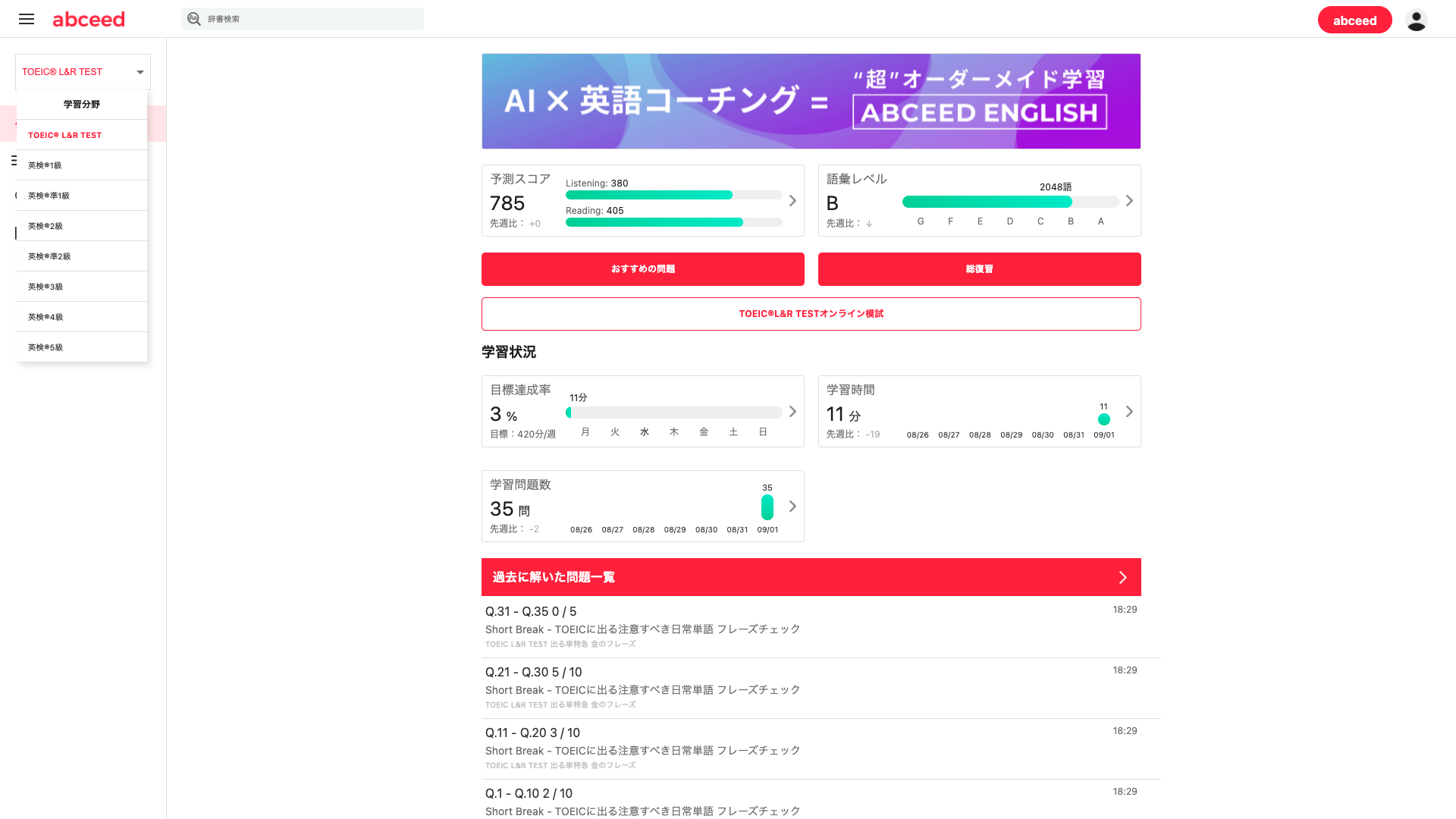
Task: Click the 学習状況 heading
Action: coord(509,352)
